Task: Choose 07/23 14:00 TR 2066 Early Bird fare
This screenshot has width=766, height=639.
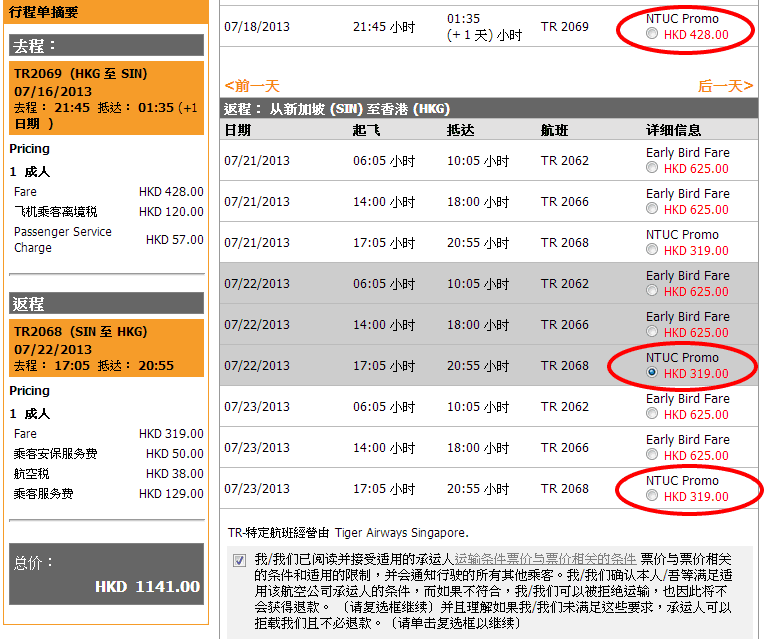Action: (x=652, y=455)
